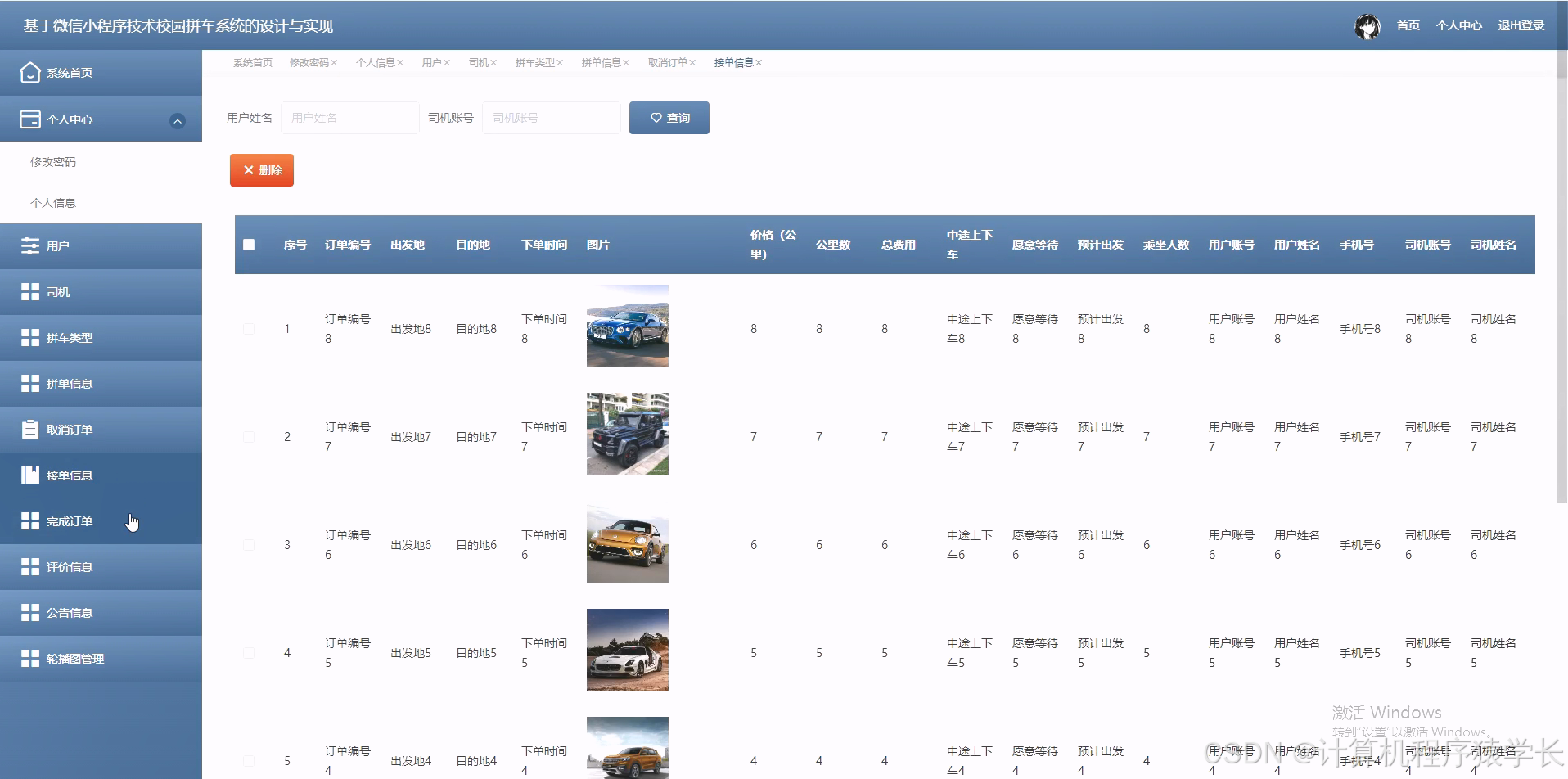Viewport: 1568px width, 779px height.
Task: Focus the 司机账号 search field
Action: click(552, 118)
